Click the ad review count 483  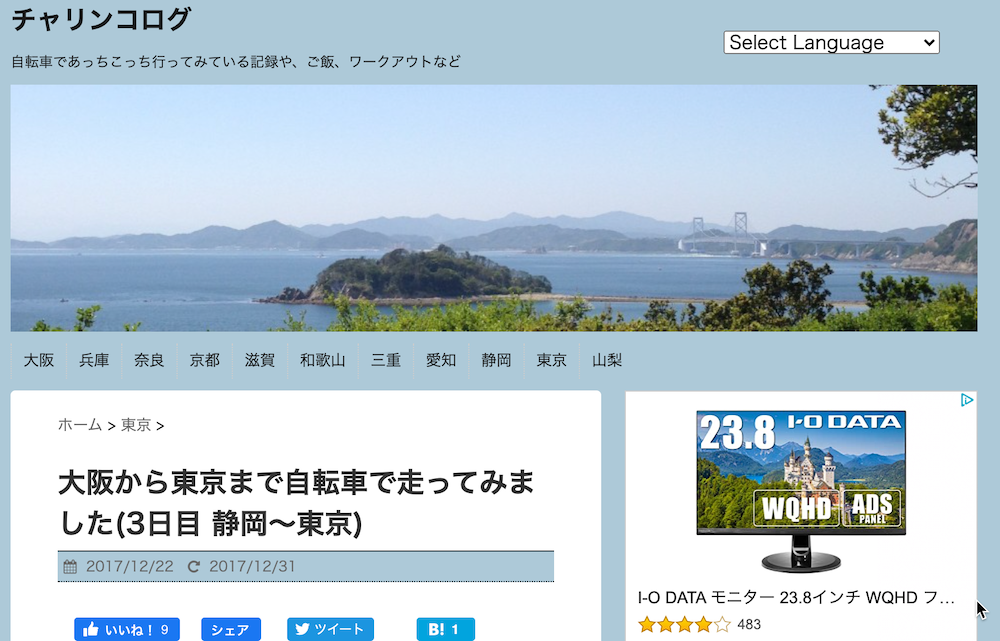[x=749, y=624]
